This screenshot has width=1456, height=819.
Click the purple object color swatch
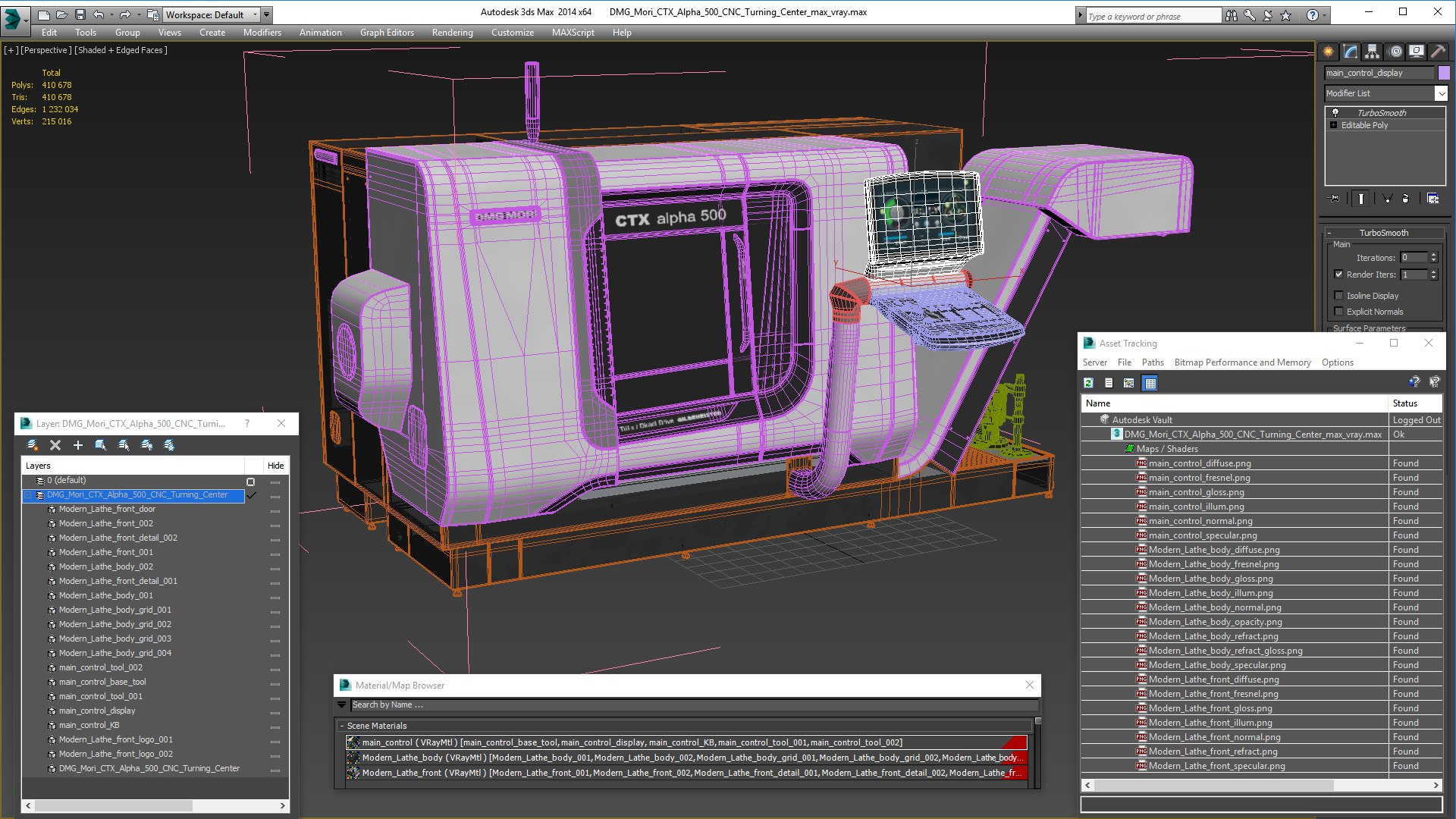tap(1444, 73)
